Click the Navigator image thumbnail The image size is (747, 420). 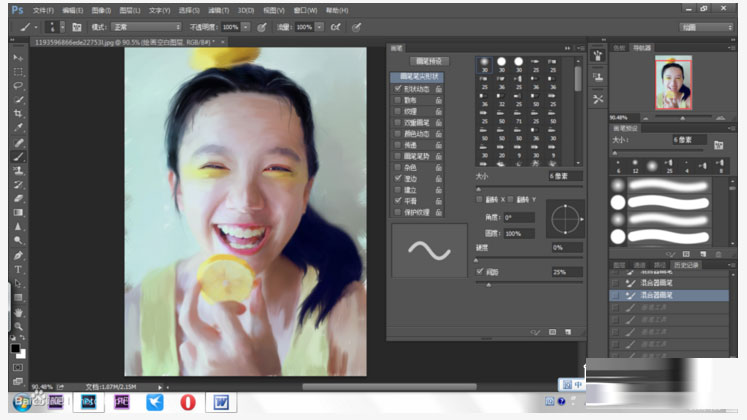coord(673,82)
